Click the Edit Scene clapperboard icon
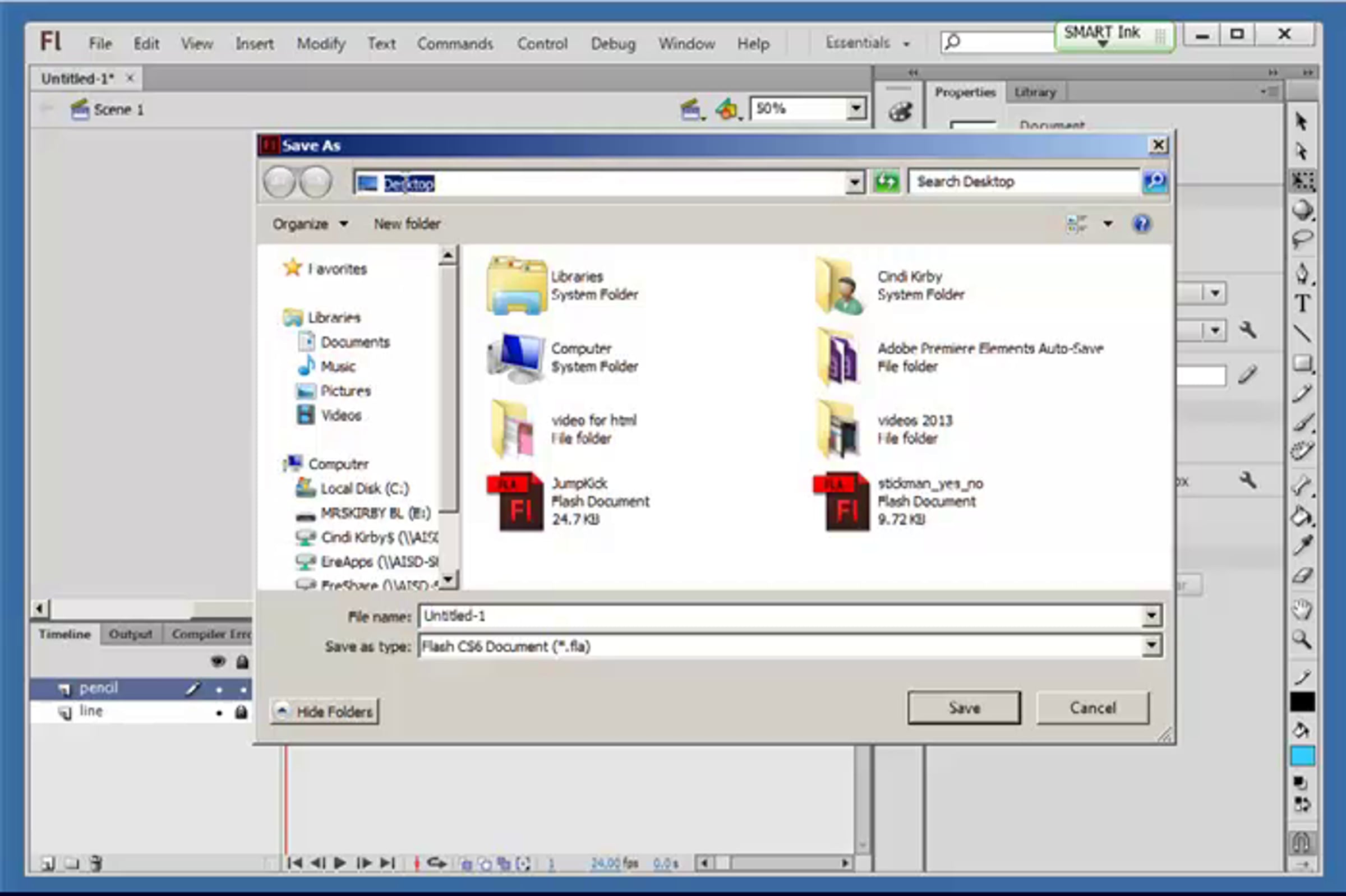 pyautogui.click(x=692, y=109)
